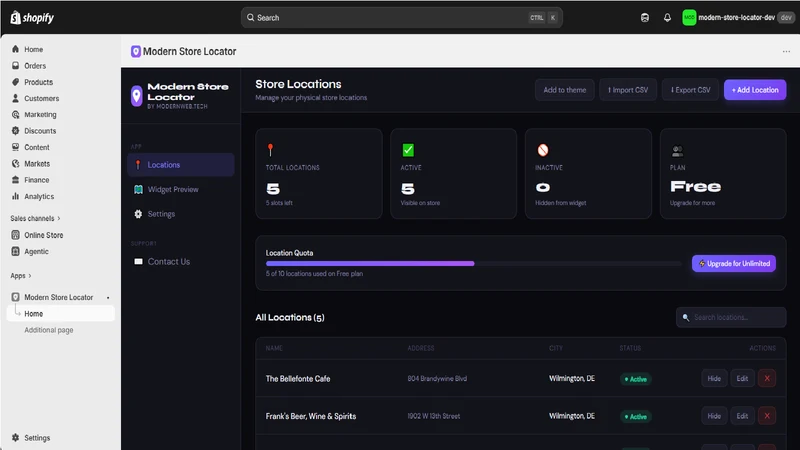800x450 pixels.
Task: Click 804 Brandywine Blvd address
Action: [x=437, y=379]
